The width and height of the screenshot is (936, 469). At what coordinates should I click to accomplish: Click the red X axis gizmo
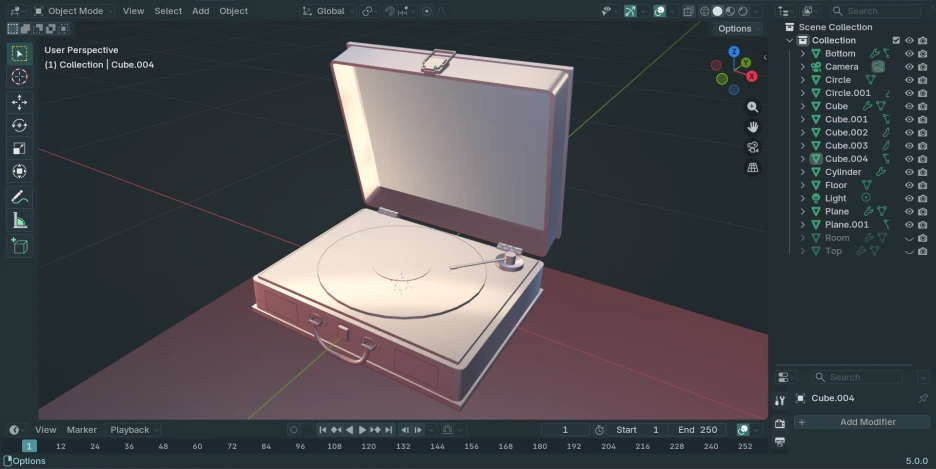(752, 76)
